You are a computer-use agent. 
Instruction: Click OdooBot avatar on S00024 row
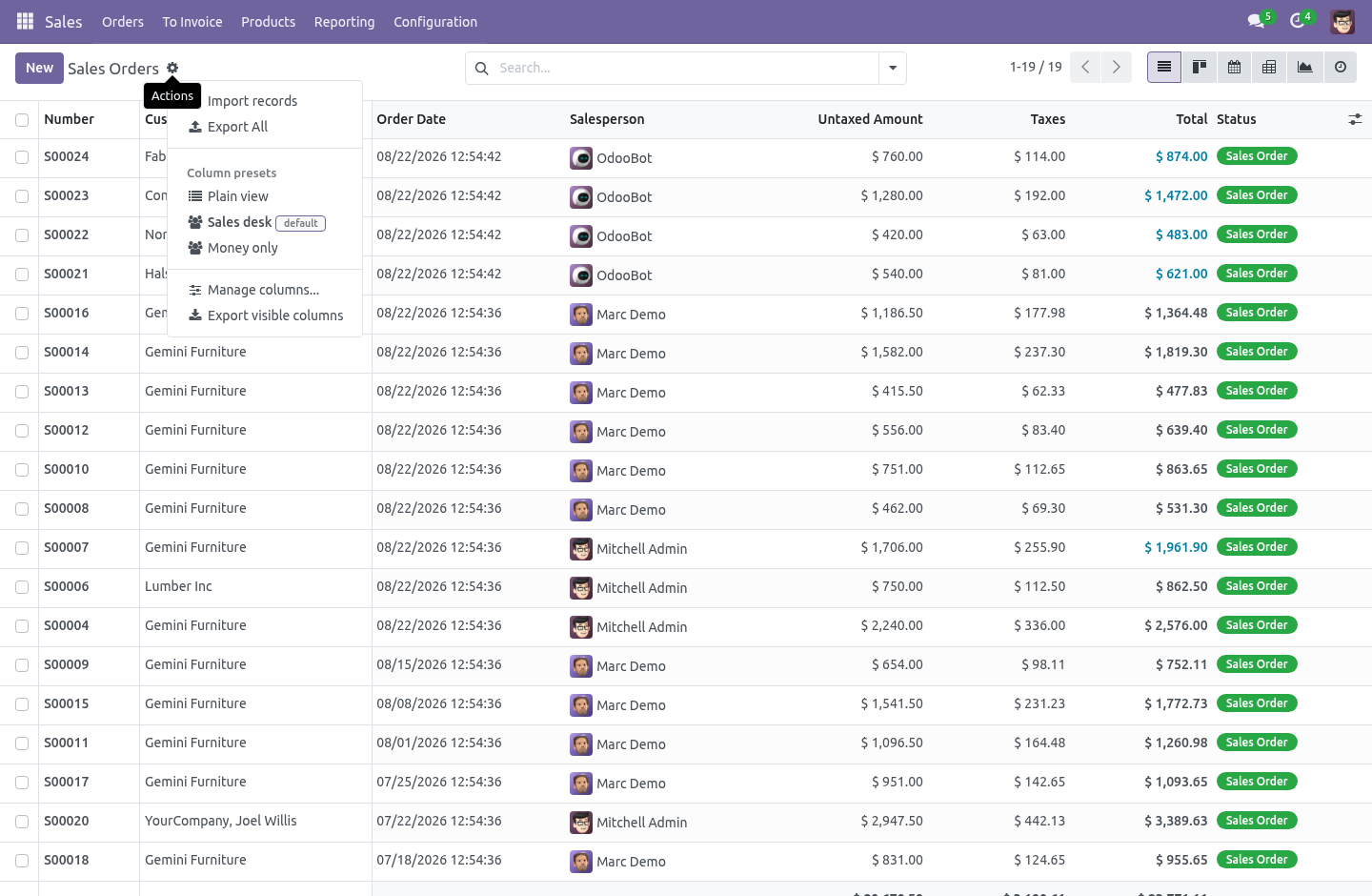tap(581, 158)
